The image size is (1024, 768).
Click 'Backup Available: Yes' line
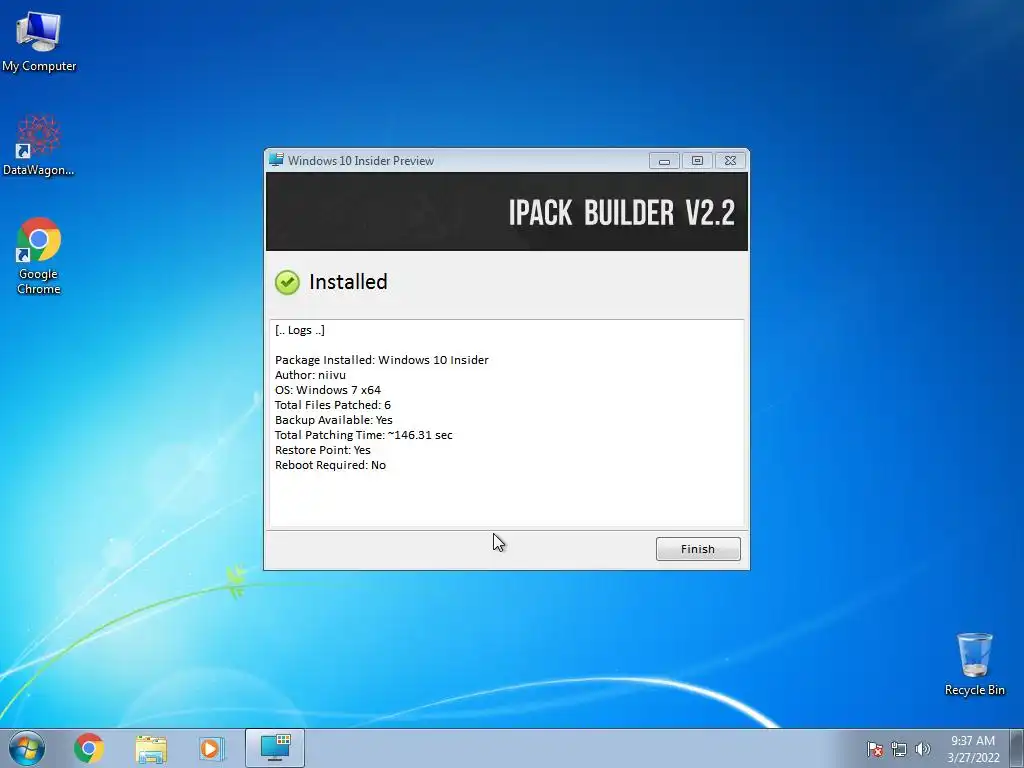pos(334,420)
